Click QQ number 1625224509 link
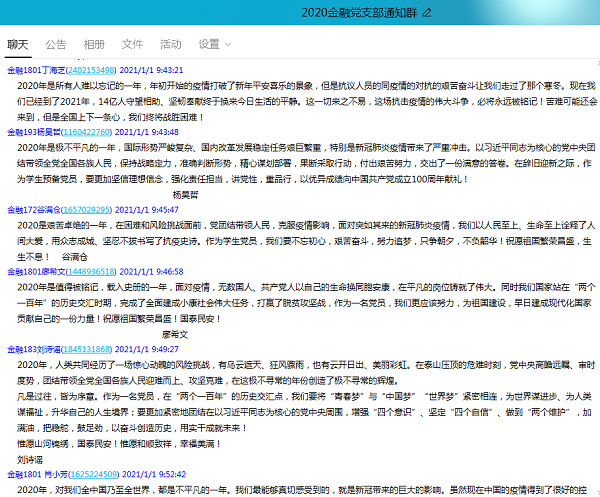This screenshot has width=600, height=497. pyautogui.click(x=93, y=474)
